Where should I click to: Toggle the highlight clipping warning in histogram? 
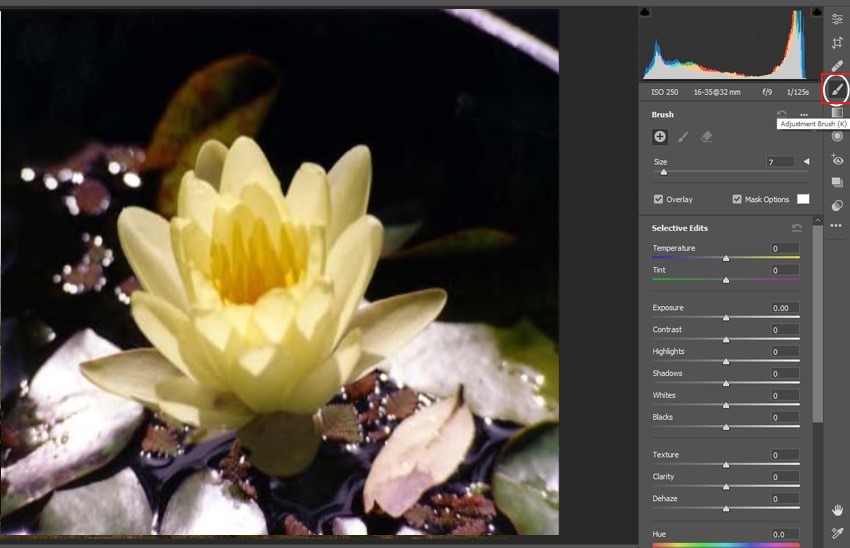point(815,12)
